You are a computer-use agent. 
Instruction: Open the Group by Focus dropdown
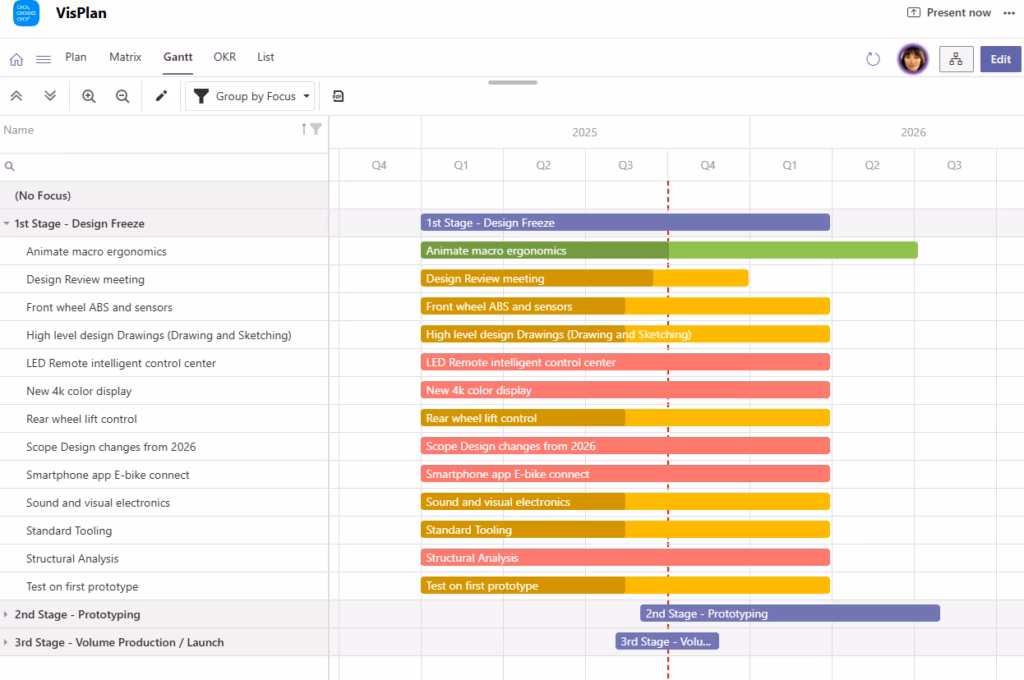pyautogui.click(x=250, y=96)
